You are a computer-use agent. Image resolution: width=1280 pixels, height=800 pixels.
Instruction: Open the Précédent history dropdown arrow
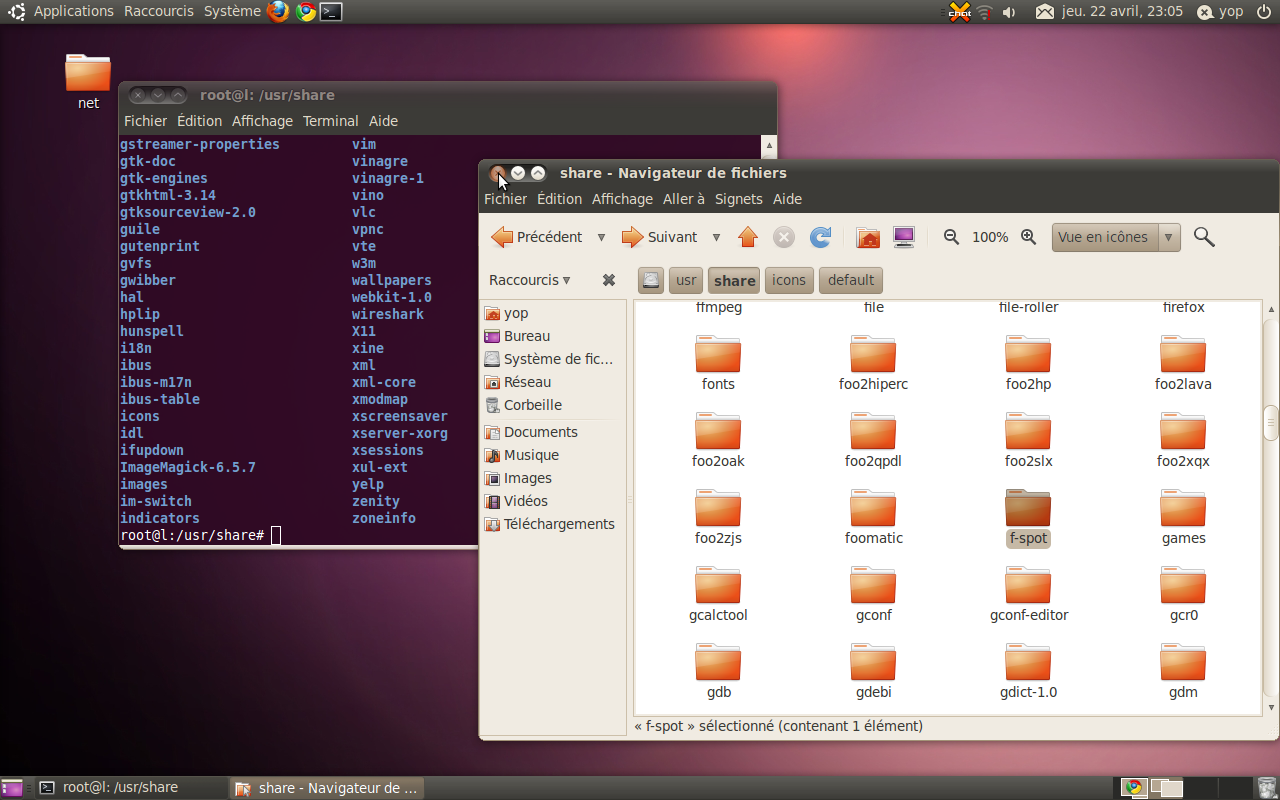(x=601, y=237)
